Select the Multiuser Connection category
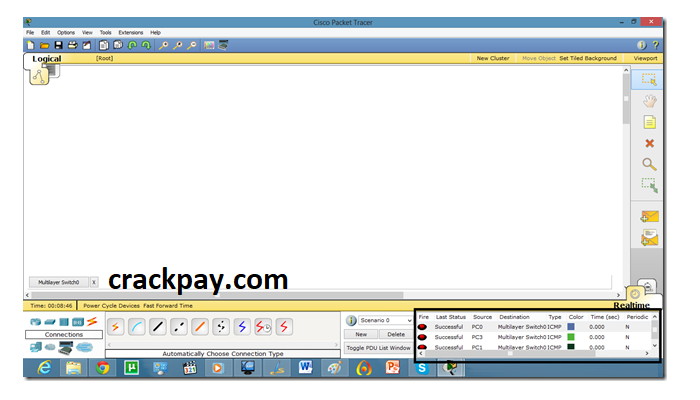The image size is (700, 400). click(x=84, y=347)
